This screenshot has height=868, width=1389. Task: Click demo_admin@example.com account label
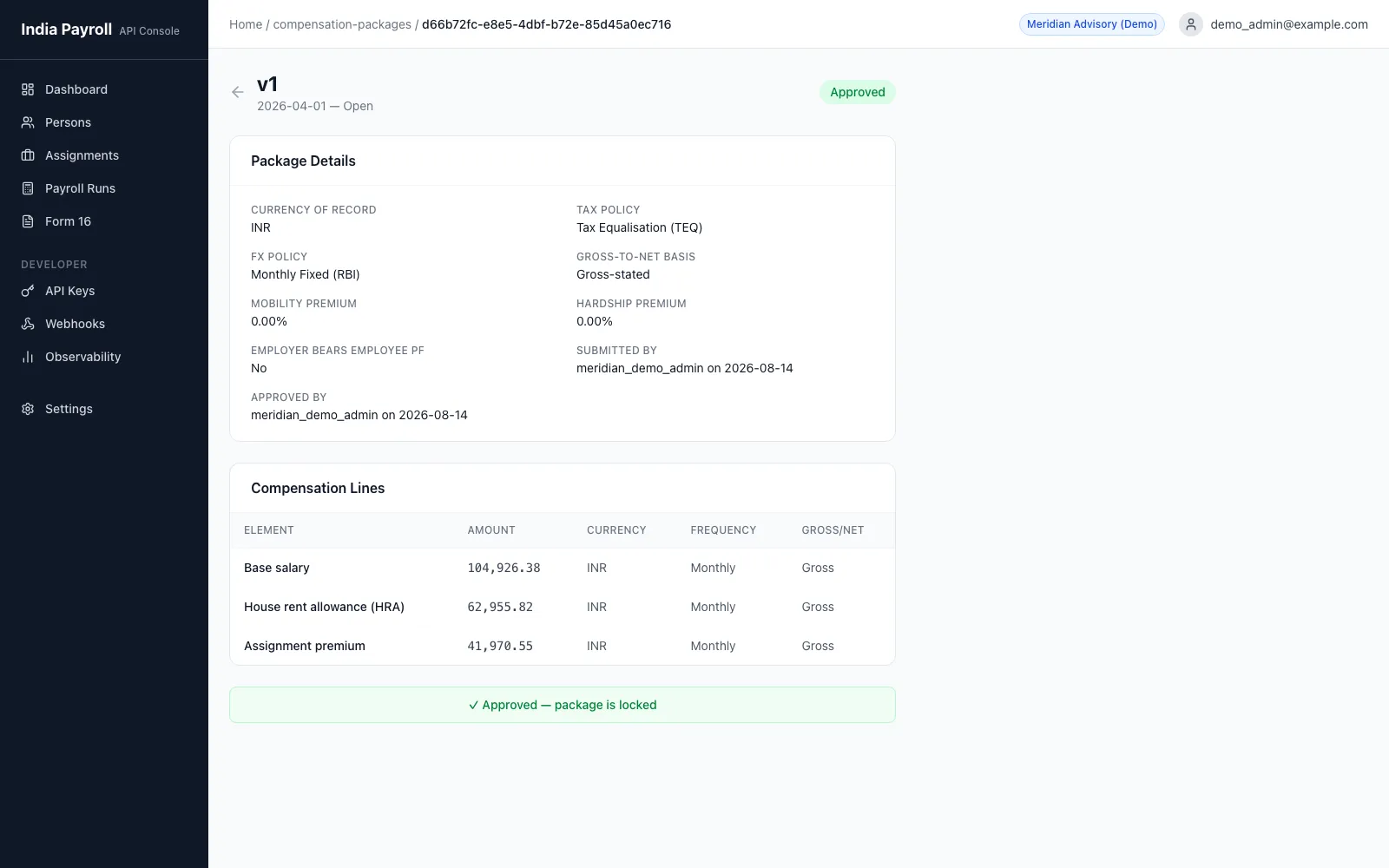[1289, 24]
